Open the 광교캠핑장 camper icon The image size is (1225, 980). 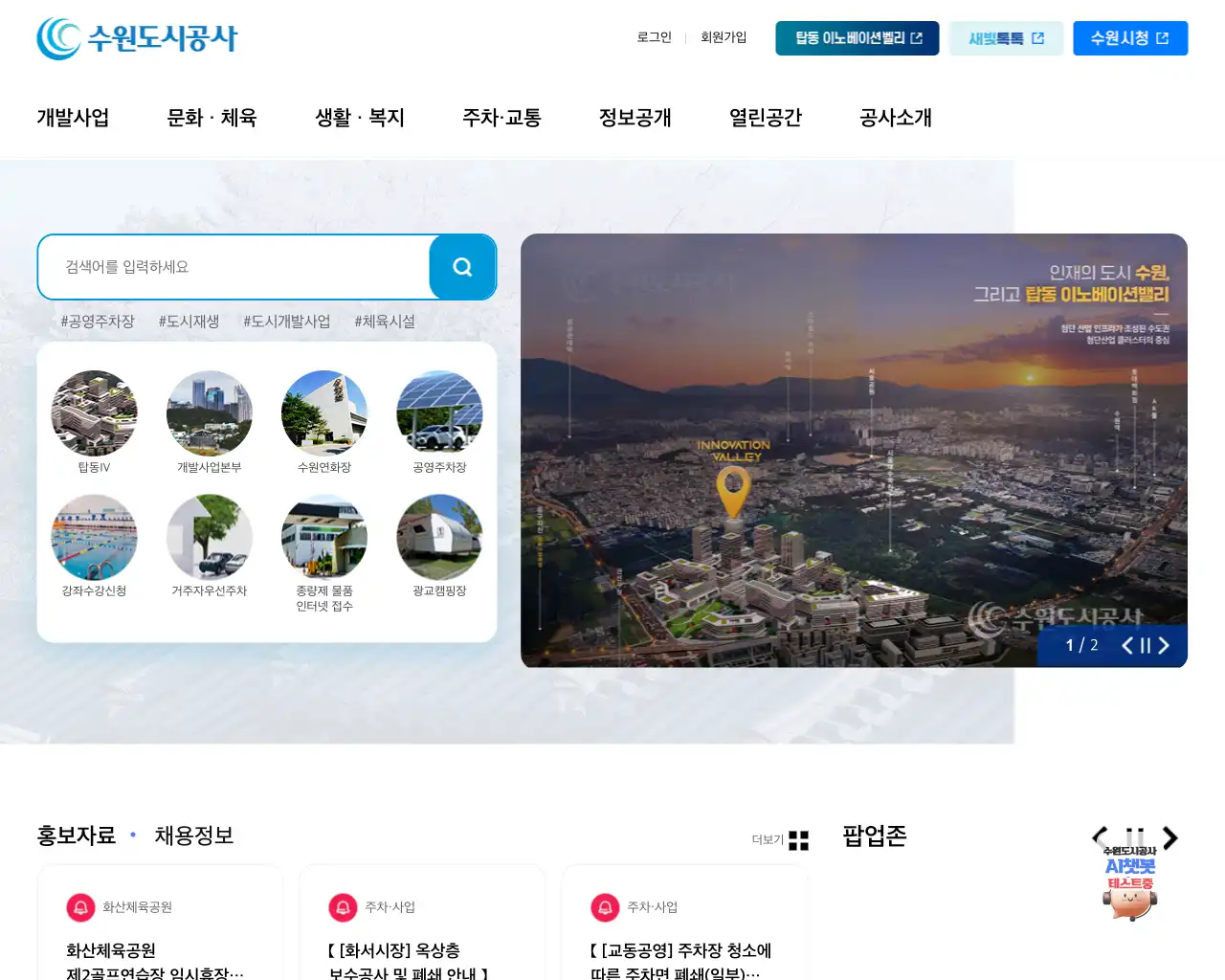(x=439, y=537)
